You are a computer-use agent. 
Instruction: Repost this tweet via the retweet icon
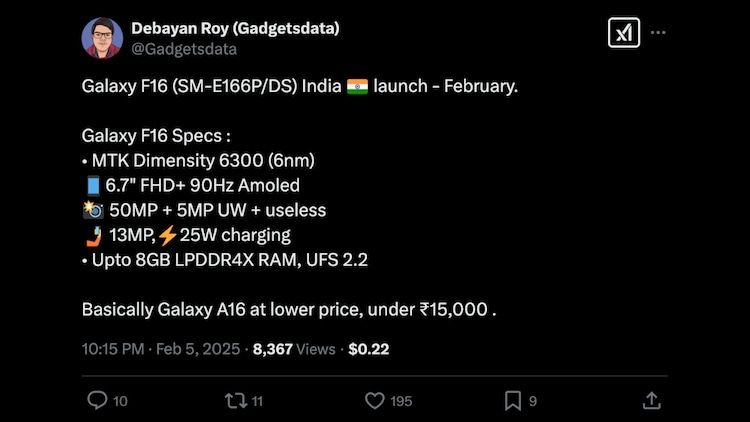point(234,400)
